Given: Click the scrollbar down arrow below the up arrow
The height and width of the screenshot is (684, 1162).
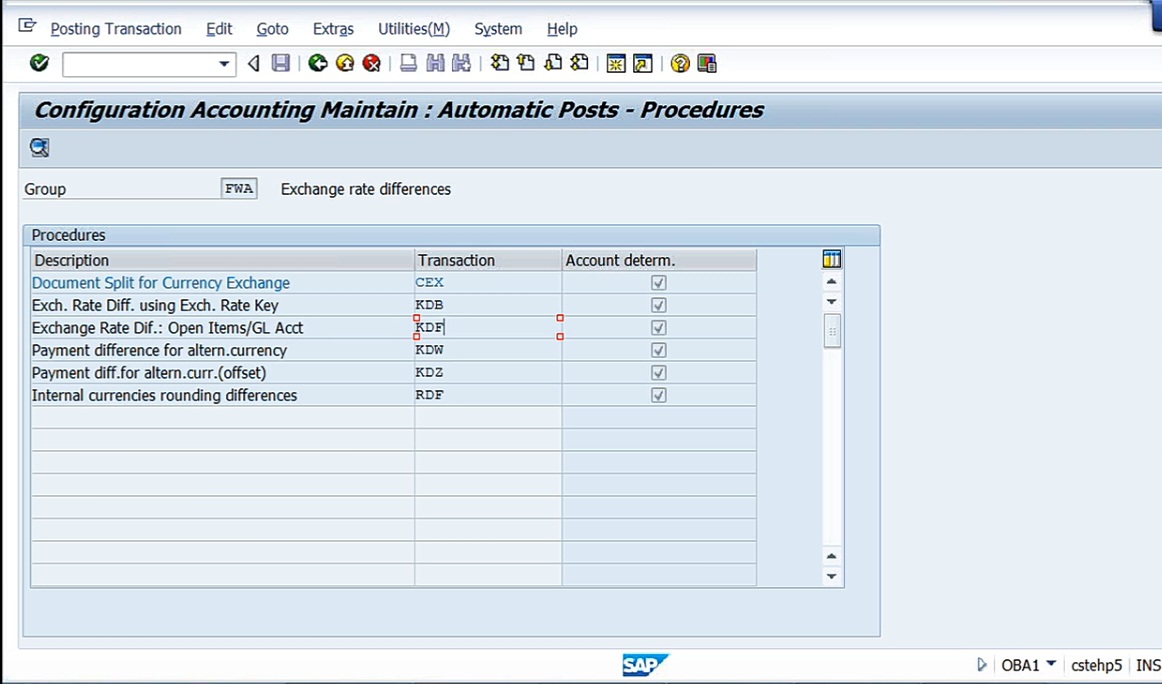Looking at the screenshot, I should 831,302.
